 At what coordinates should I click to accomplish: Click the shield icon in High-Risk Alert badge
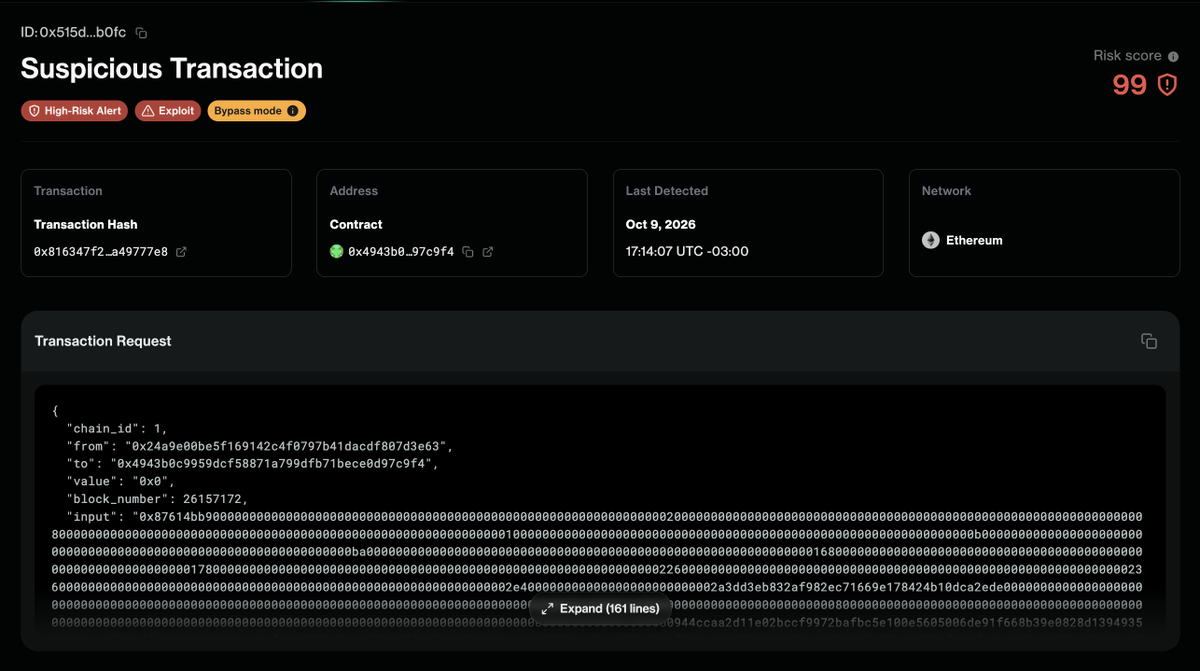coord(34,111)
